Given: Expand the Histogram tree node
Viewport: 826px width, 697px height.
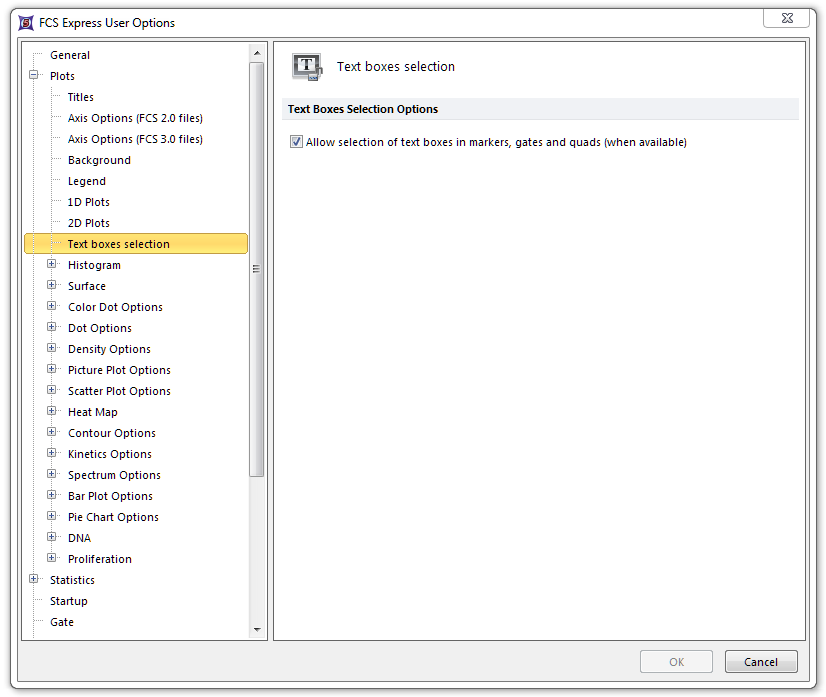Looking at the screenshot, I should (x=52, y=265).
